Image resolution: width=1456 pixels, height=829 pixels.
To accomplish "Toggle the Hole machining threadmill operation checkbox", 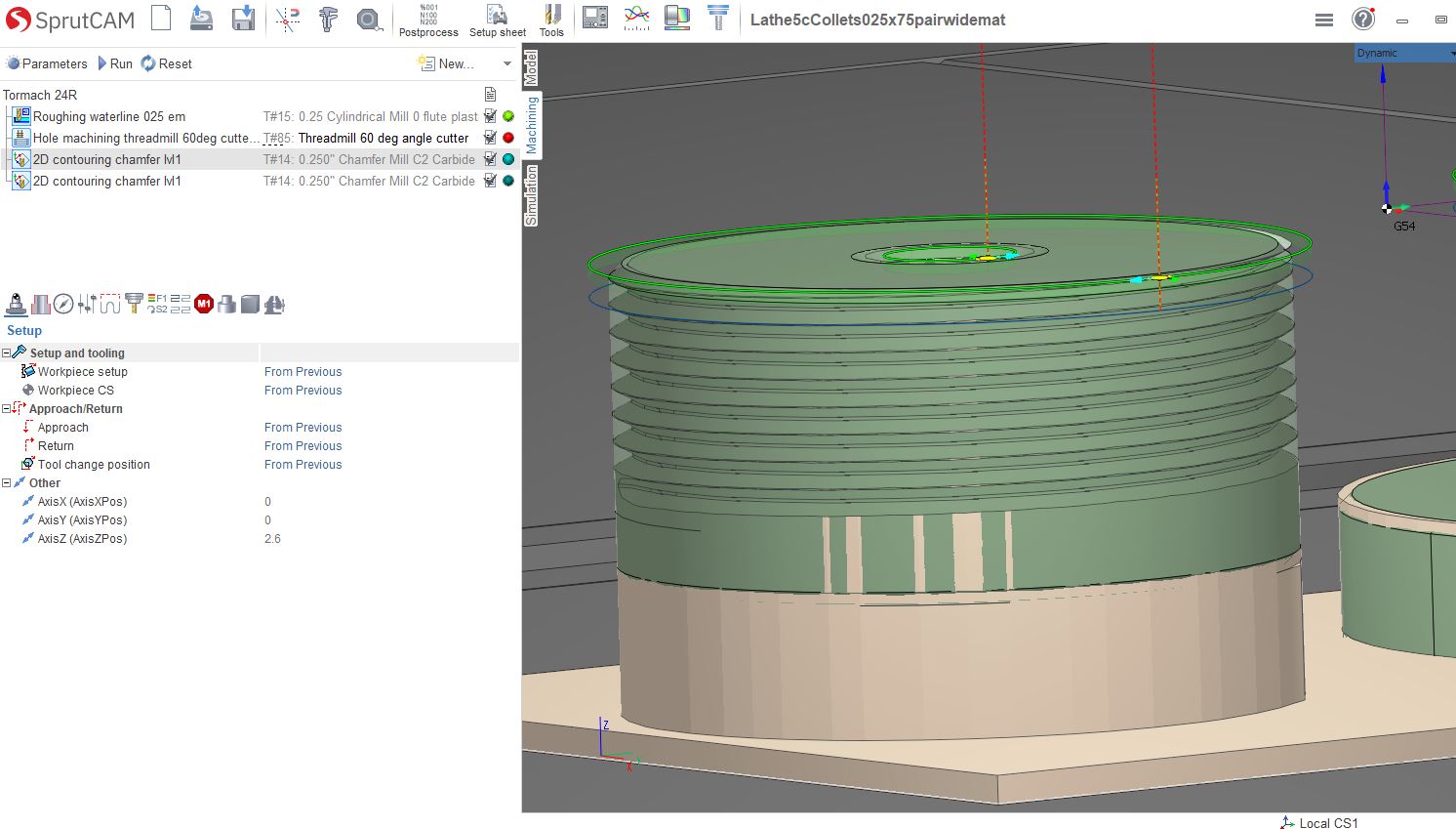I will [x=490, y=138].
